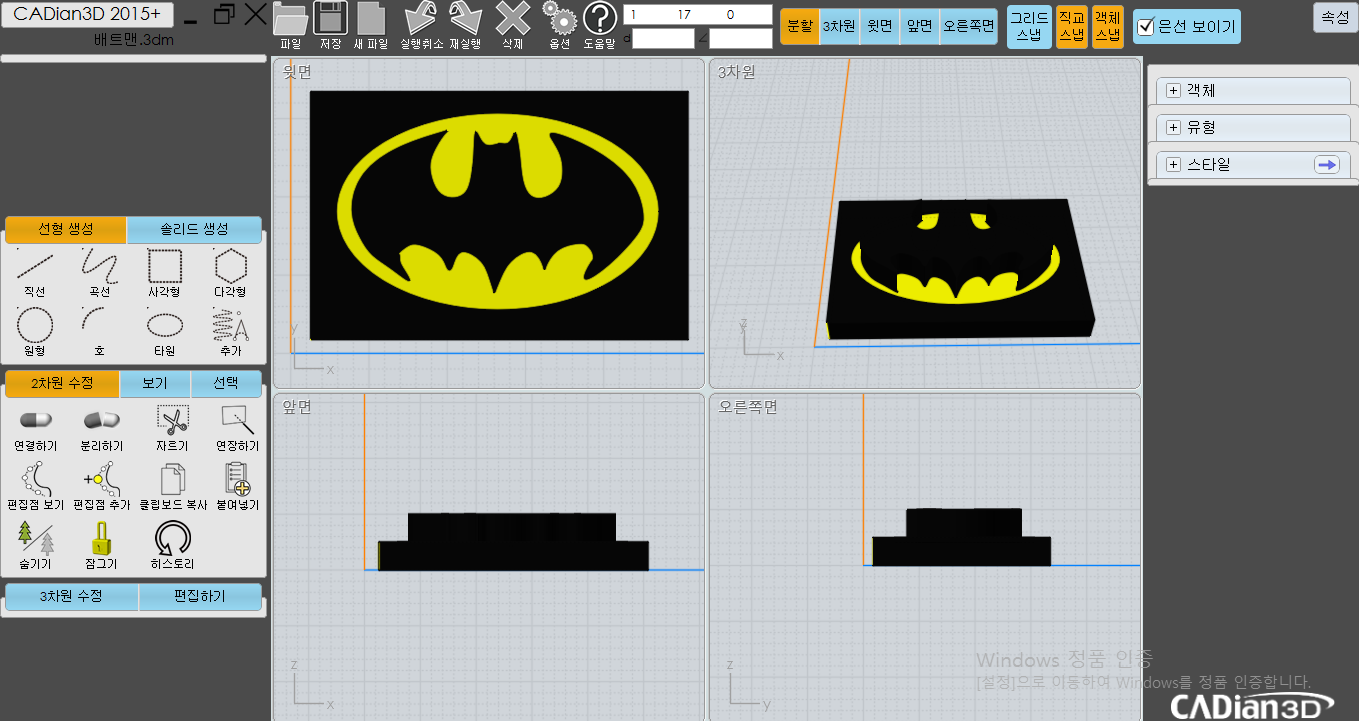
Task: Toggle the 은선 보이기 checkbox
Action: [1146, 28]
